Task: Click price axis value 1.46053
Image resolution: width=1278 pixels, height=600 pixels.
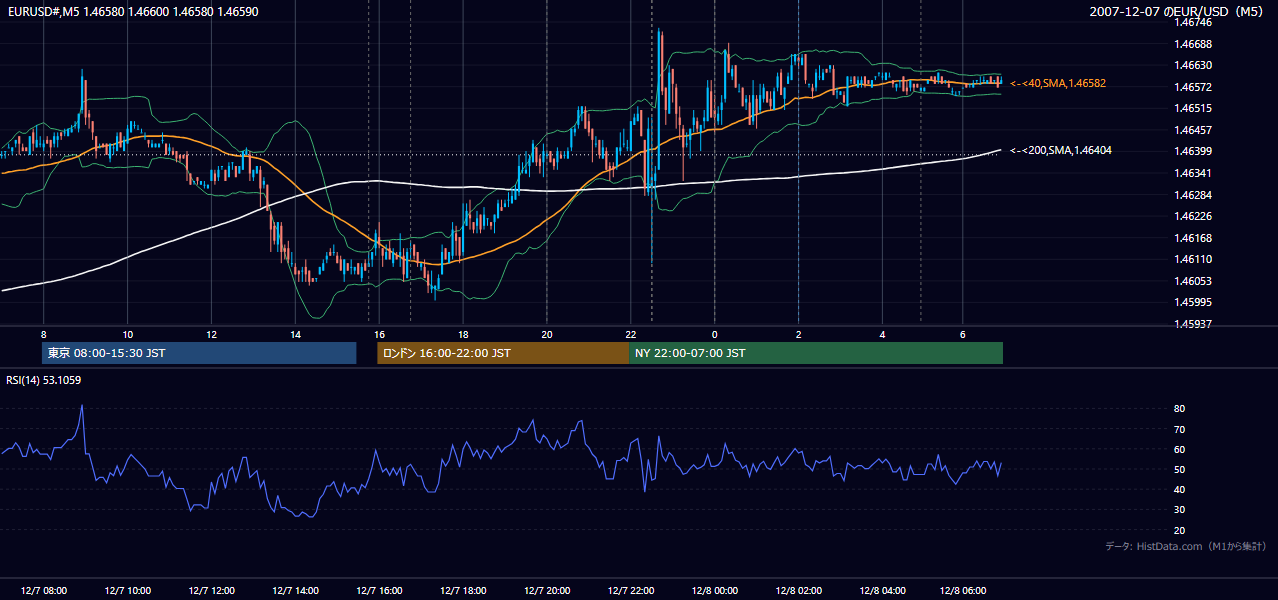Action: click(1192, 281)
